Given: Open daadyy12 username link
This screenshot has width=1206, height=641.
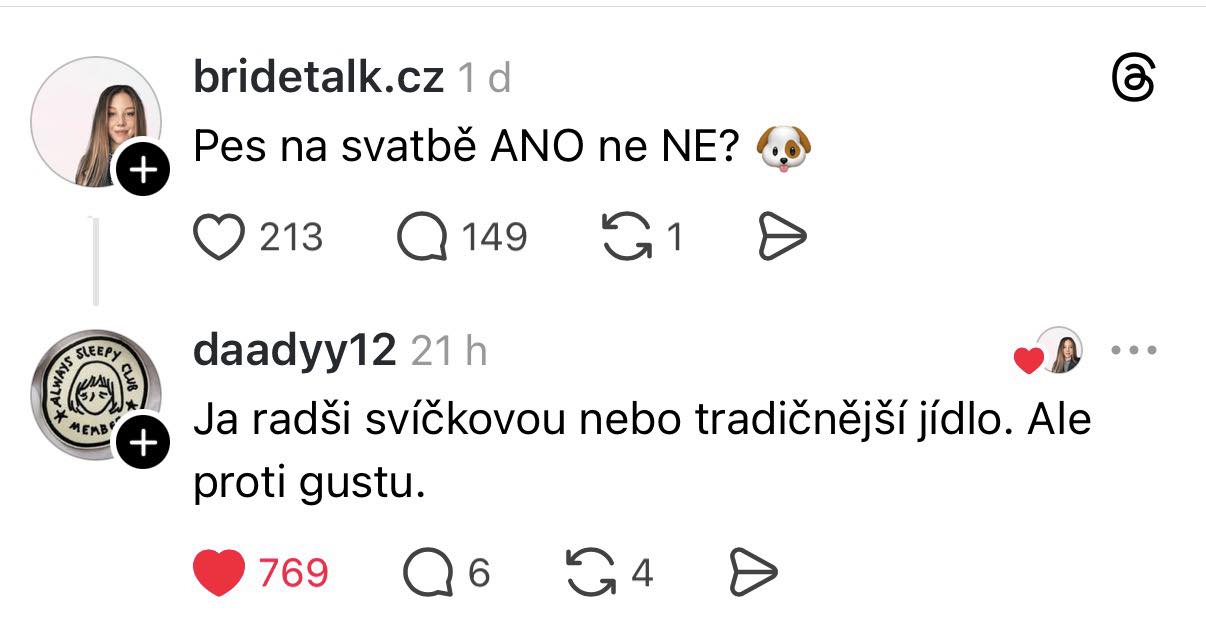Looking at the screenshot, I should (294, 351).
